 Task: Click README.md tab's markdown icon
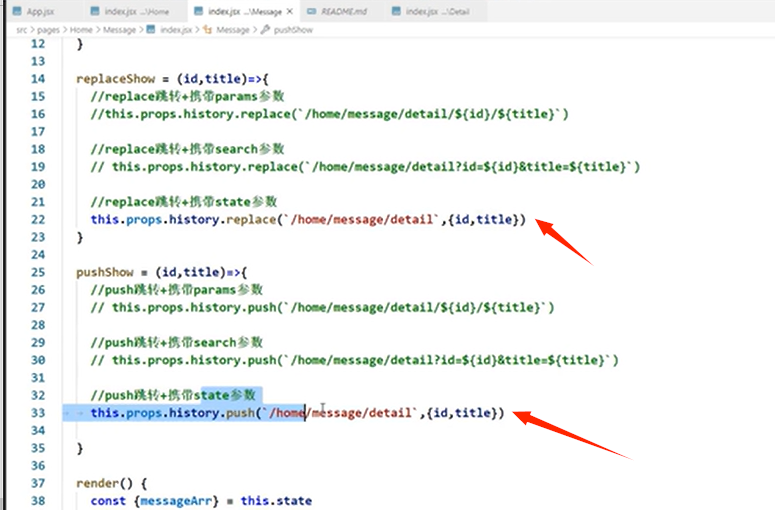point(311,11)
